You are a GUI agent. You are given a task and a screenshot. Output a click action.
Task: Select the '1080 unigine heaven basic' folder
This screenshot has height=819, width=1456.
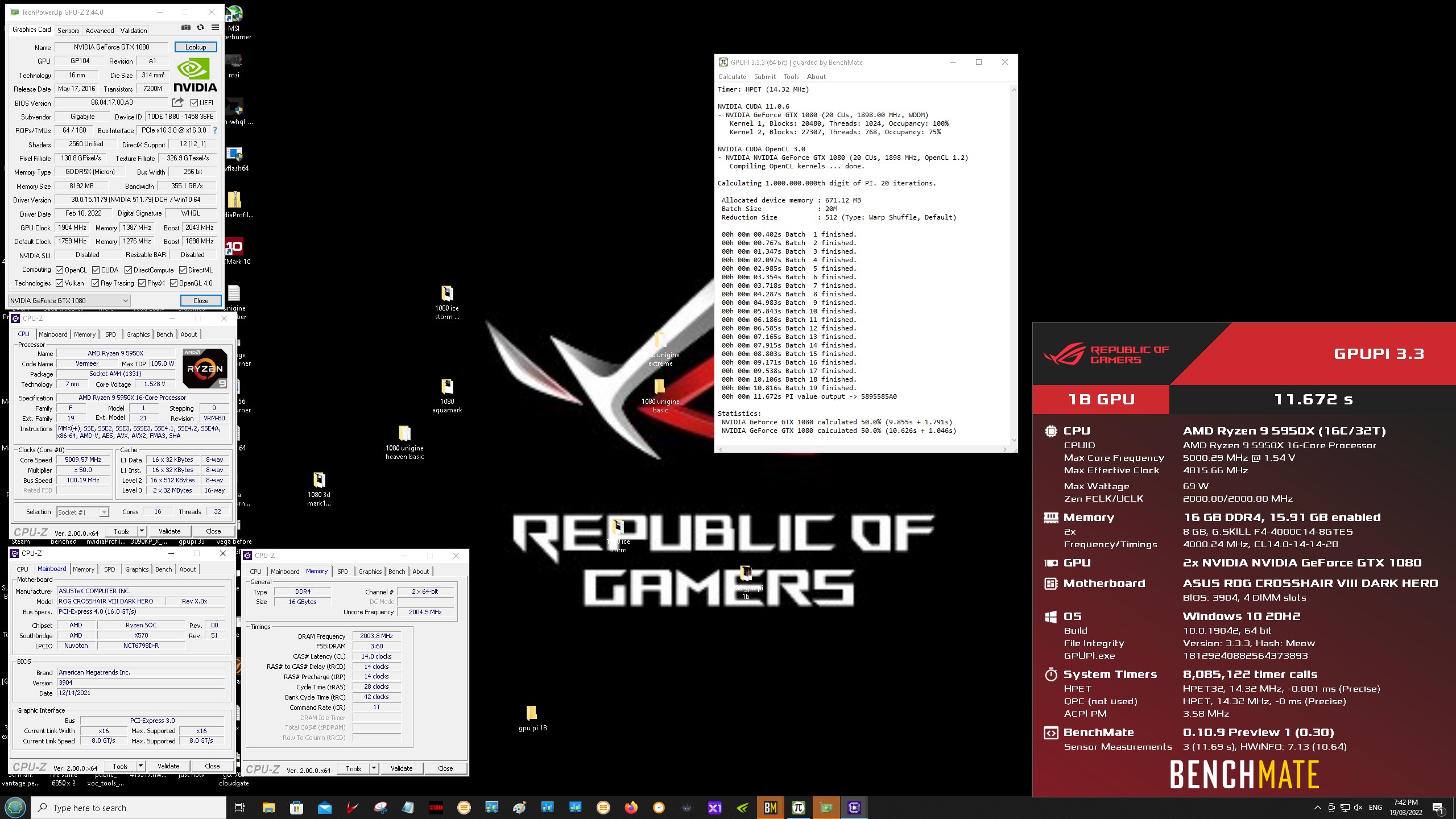click(x=404, y=442)
